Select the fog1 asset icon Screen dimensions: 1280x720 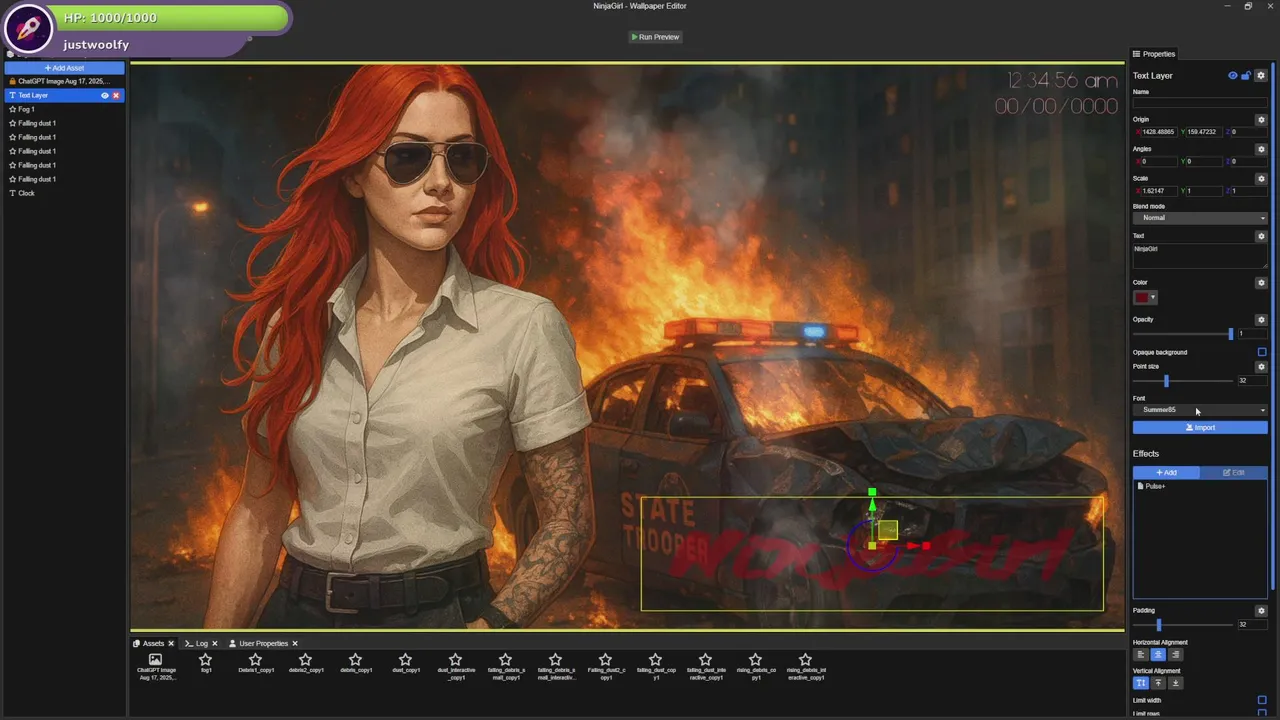[205, 660]
